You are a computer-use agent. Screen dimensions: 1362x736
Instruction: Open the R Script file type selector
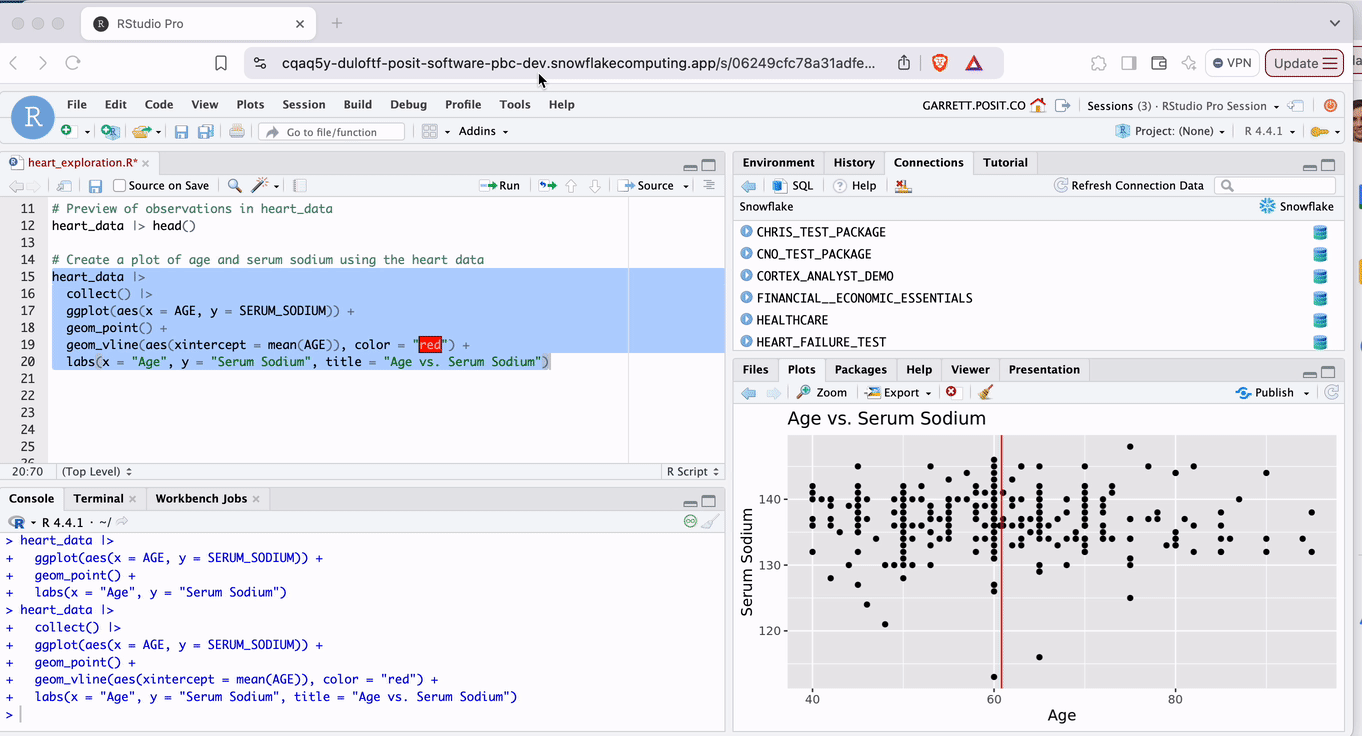pos(692,472)
